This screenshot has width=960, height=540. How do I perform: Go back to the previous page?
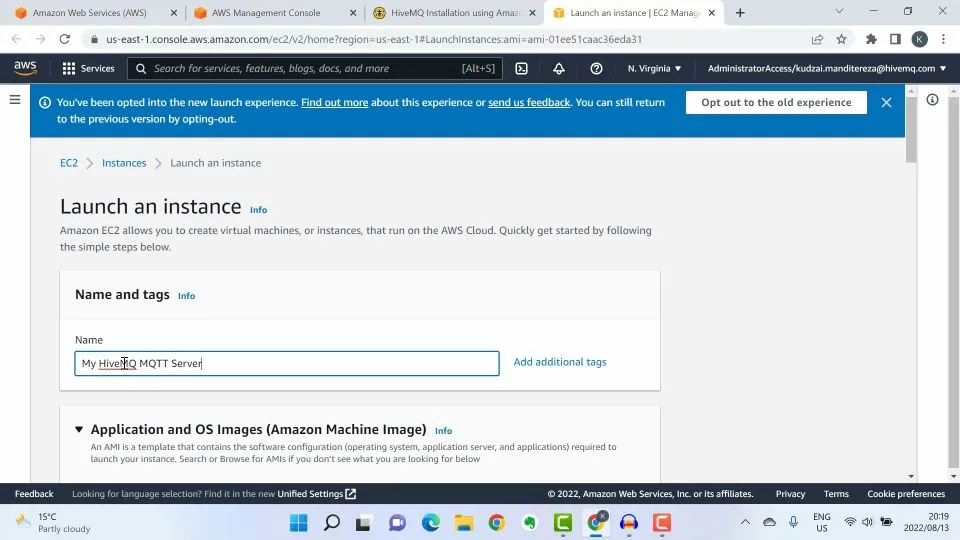click(x=17, y=39)
